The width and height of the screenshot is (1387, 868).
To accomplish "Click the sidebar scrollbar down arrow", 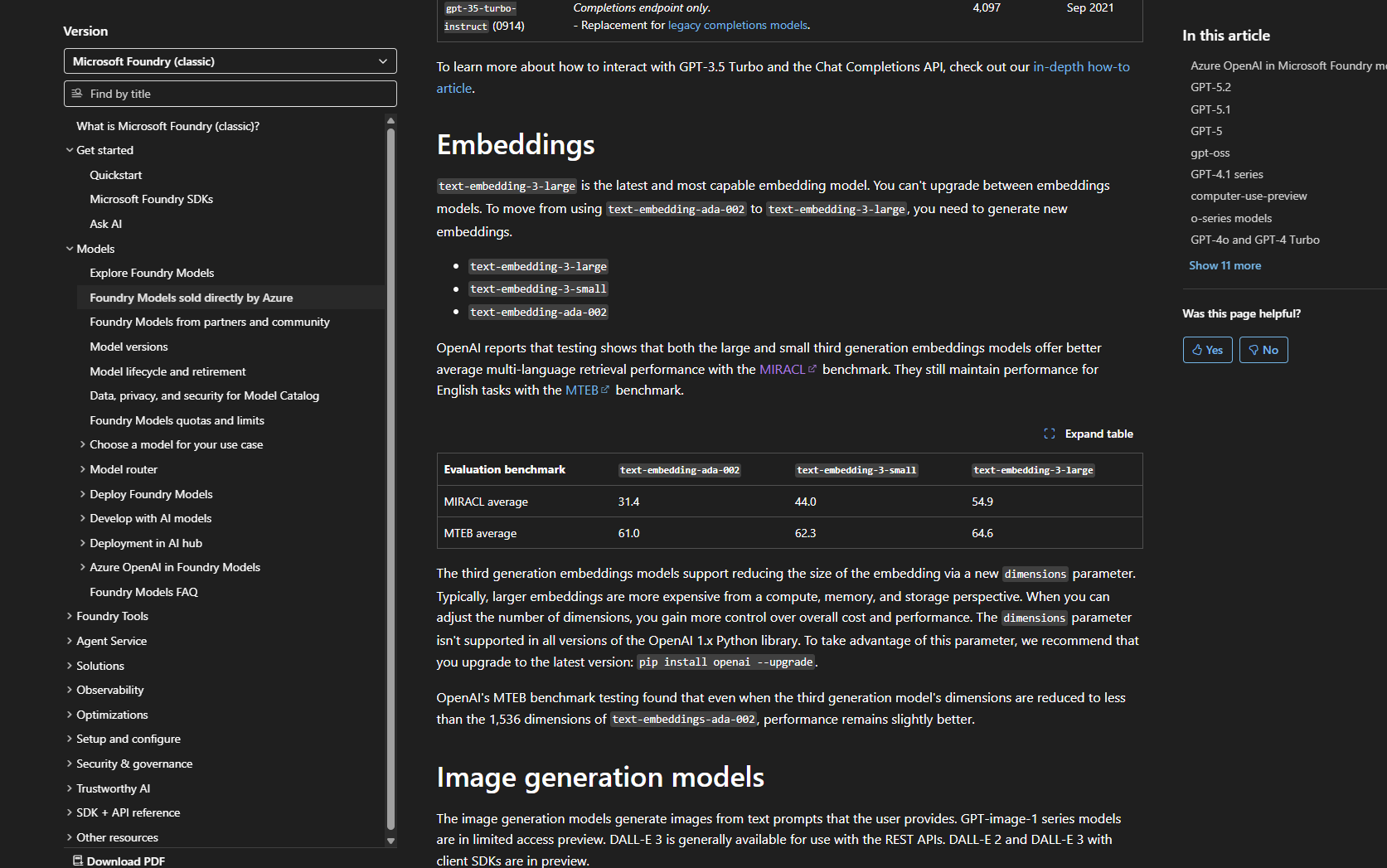I will [391, 841].
